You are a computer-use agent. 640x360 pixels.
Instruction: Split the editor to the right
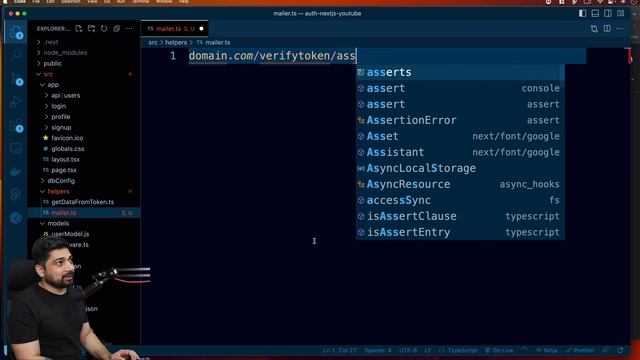click(x=607, y=29)
